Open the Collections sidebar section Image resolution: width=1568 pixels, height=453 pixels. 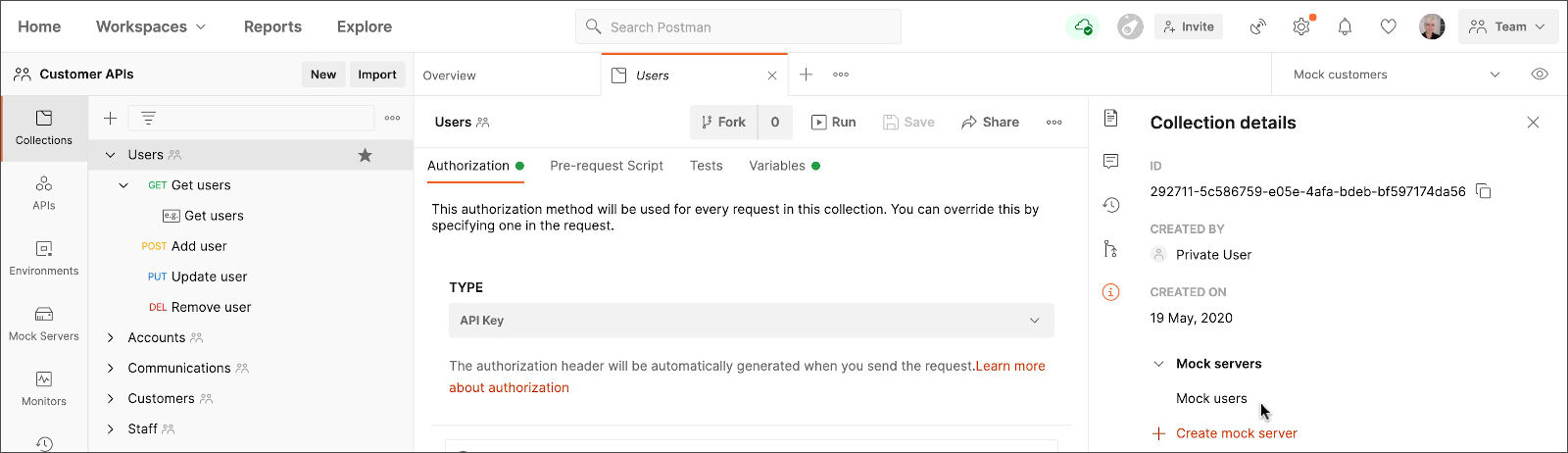pyautogui.click(x=44, y=127)
